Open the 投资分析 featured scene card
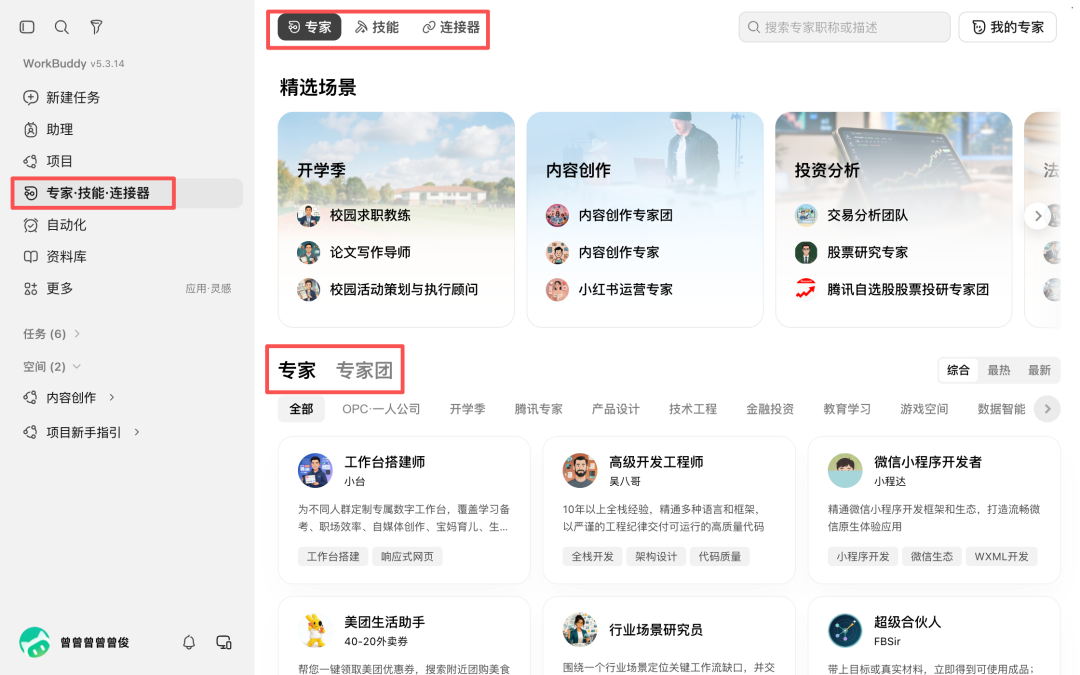 click(893, 220)
